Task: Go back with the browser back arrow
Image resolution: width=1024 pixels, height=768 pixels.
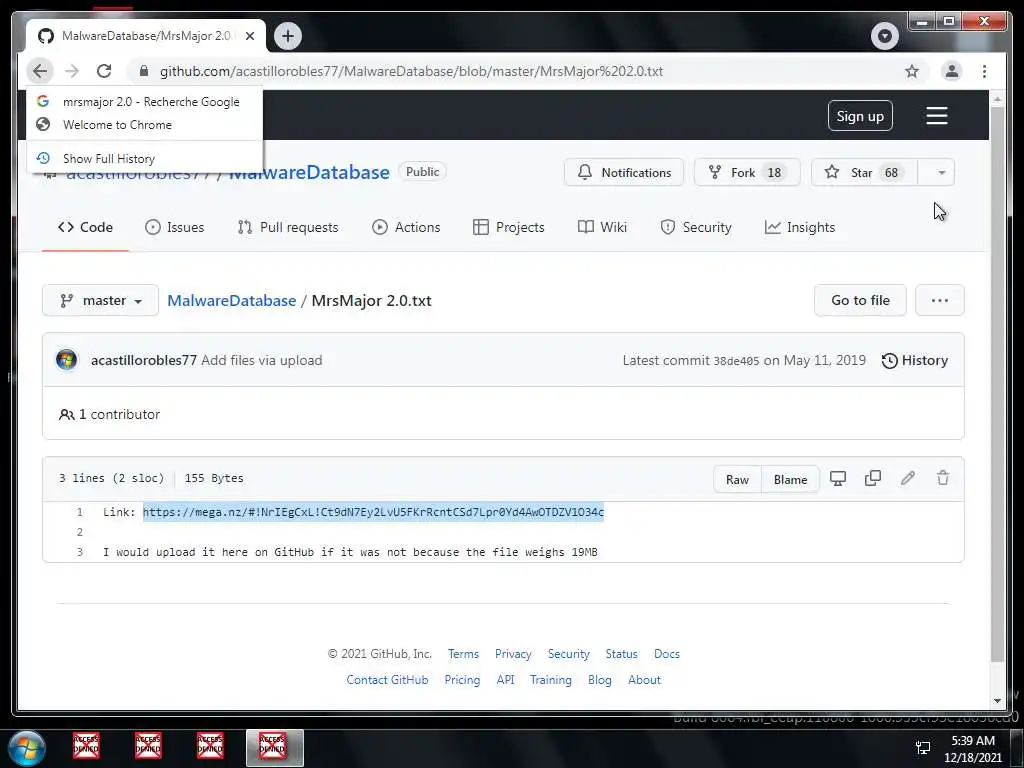Action: click(40, 71)
